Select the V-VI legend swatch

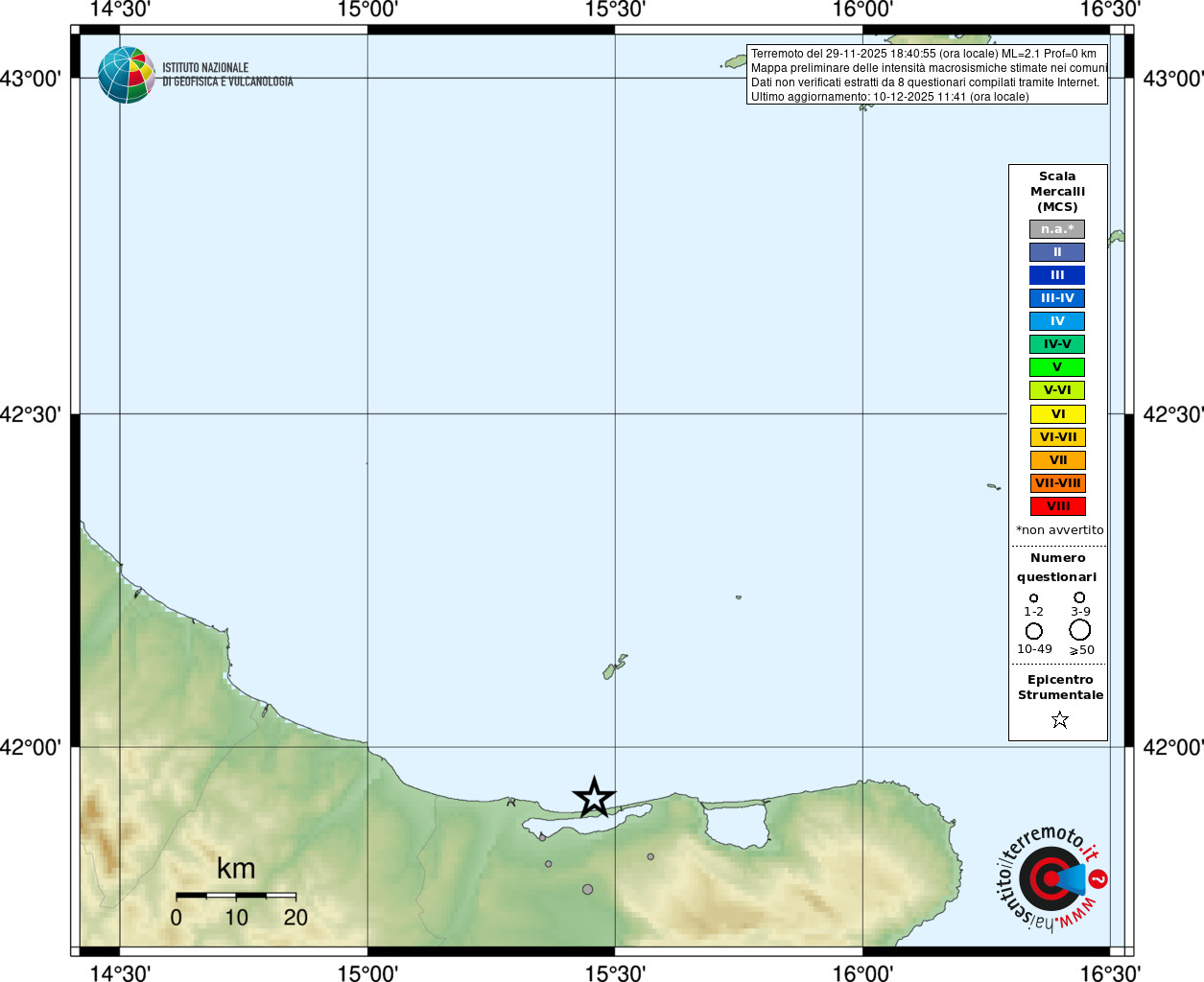coord(1057,390)
